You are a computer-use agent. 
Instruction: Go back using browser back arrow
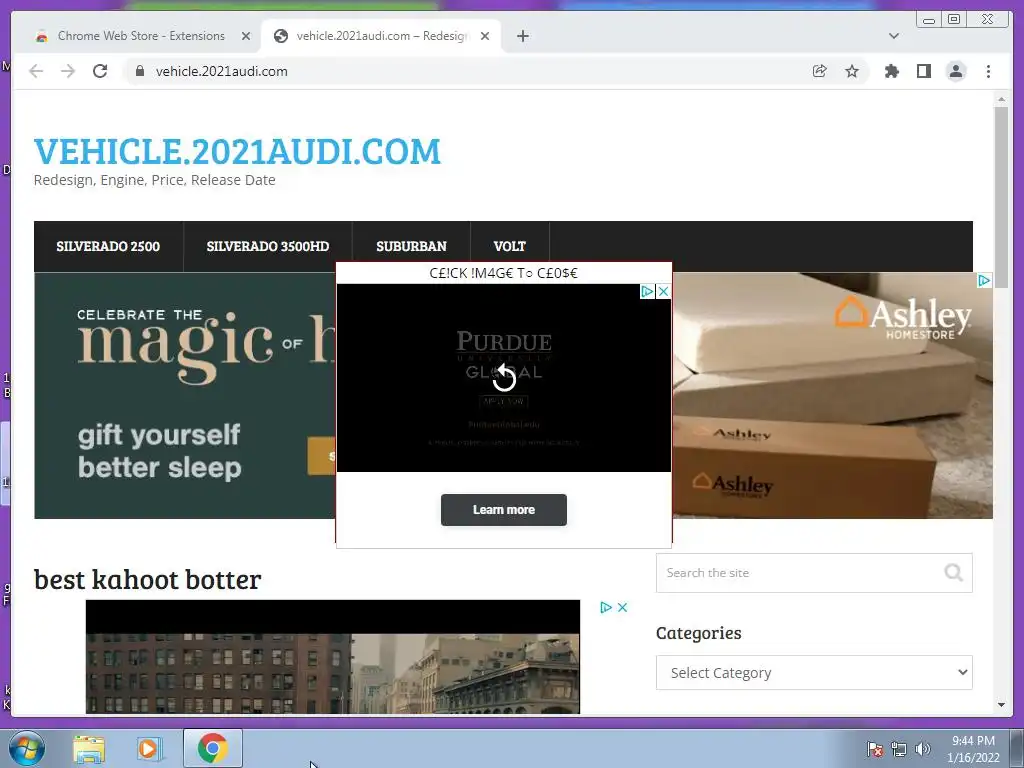(36, 71)
